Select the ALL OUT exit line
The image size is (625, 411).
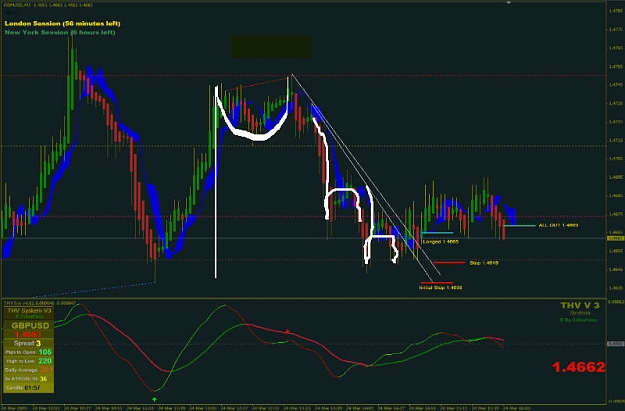click(519, 226)
